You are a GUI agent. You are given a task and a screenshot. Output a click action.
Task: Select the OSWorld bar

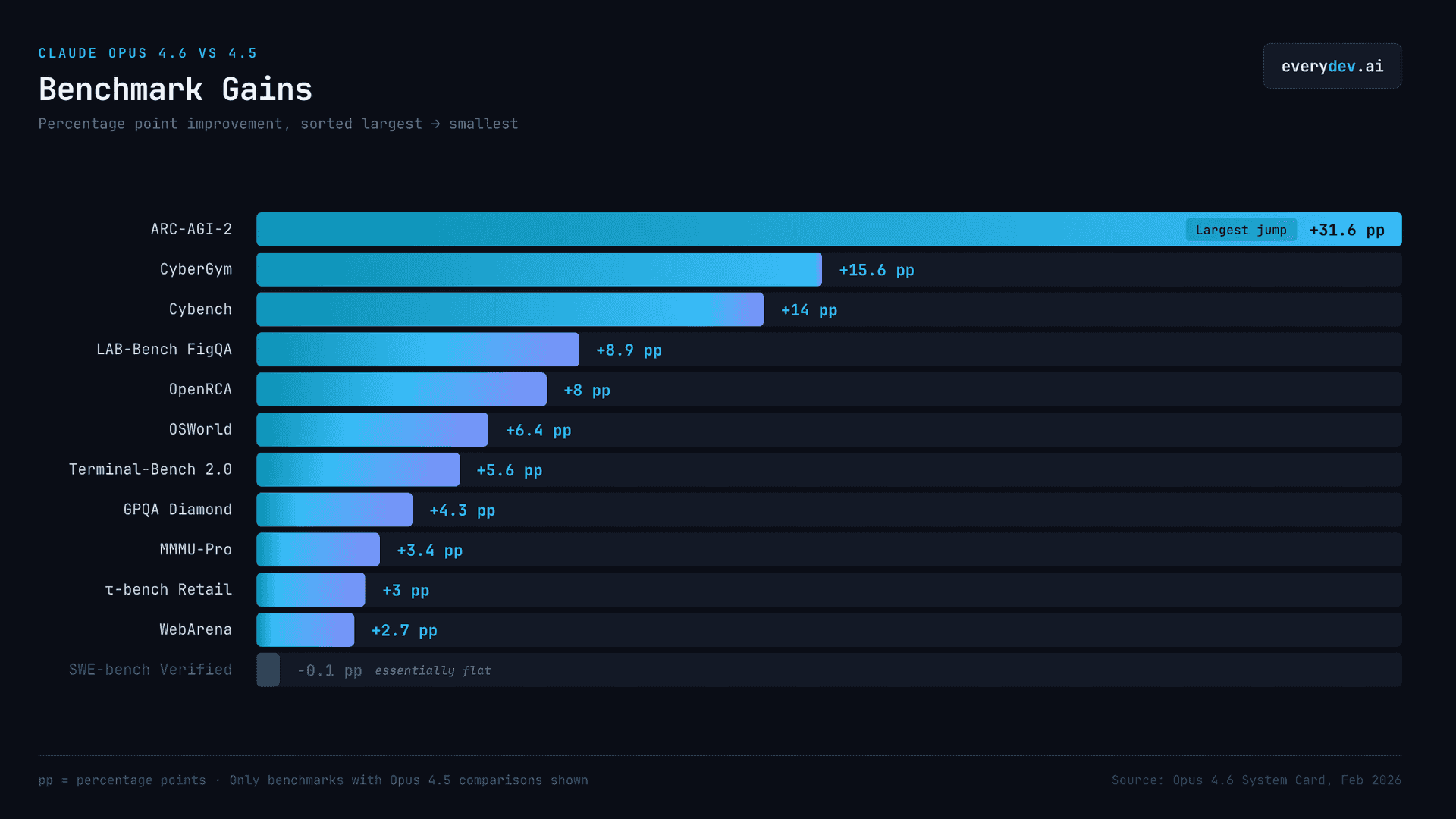(x=372, y=430)
